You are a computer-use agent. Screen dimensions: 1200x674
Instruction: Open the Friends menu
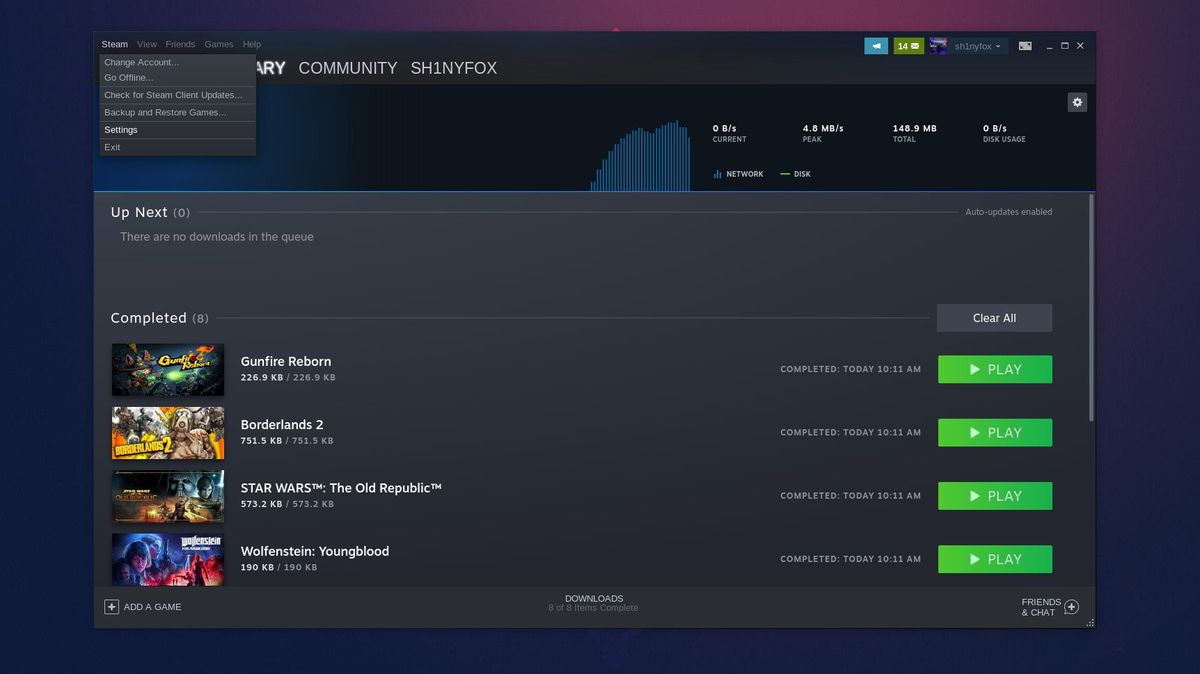coord(180,44)
